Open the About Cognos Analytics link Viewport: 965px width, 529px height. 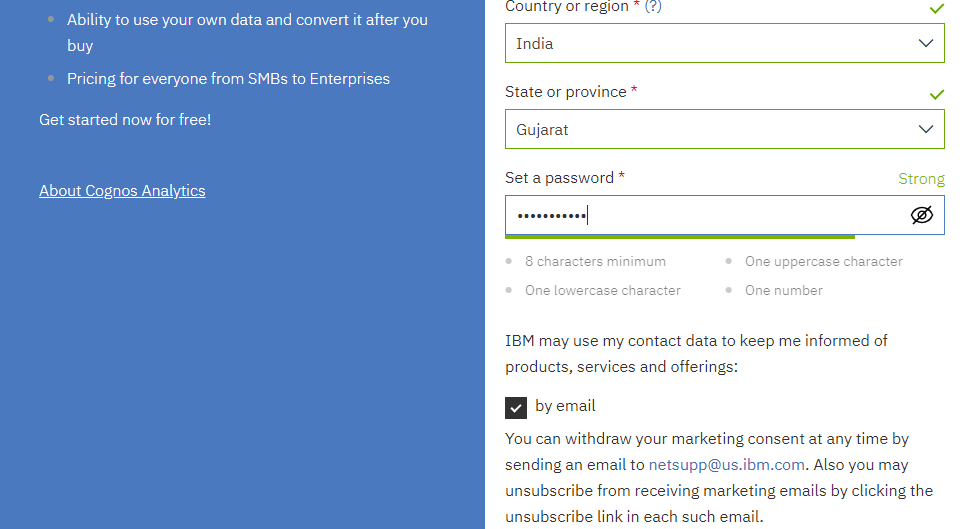click(122, 190)
